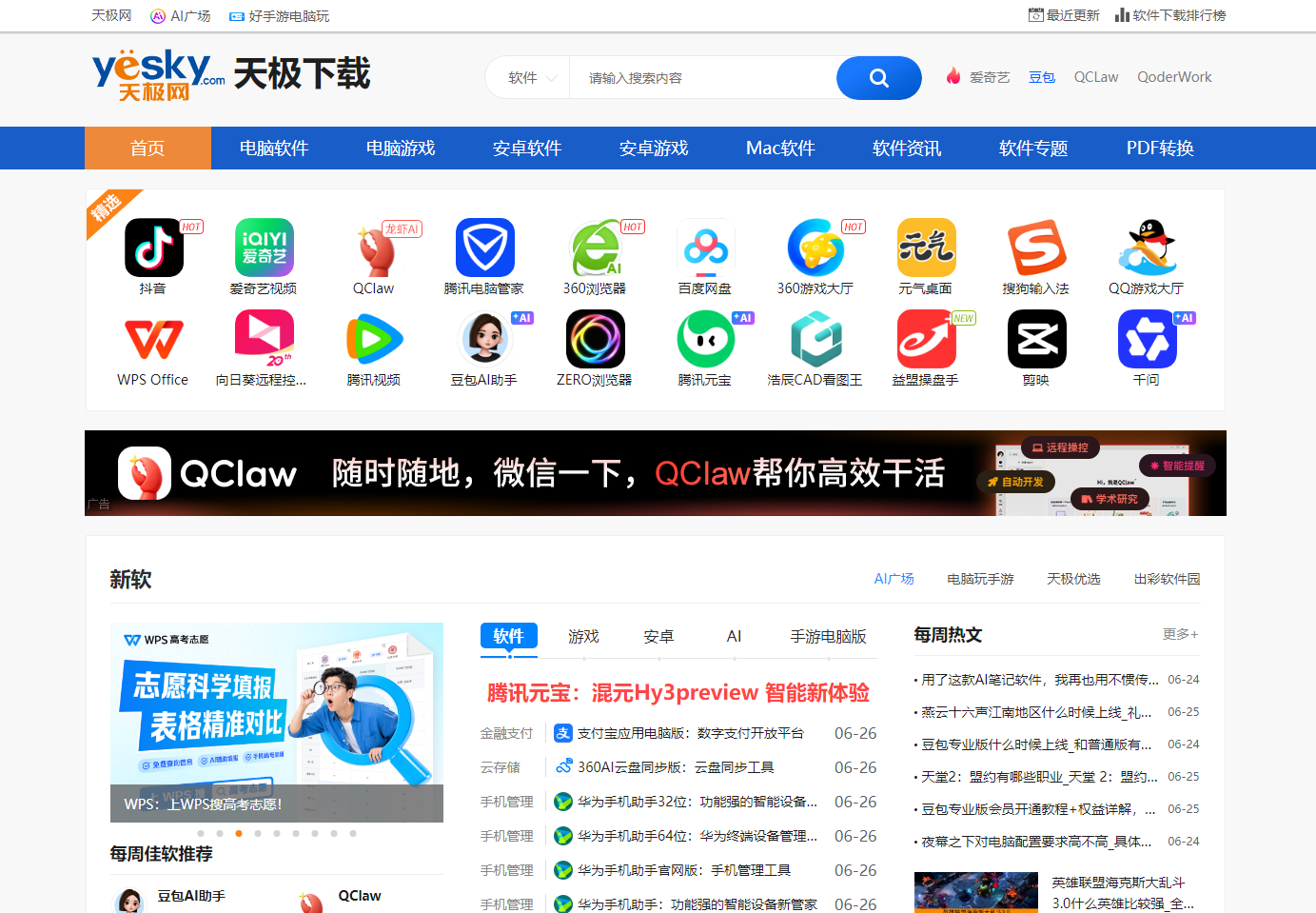Viewport: 1316px width, 913px height.
Task: Open headline 腾讯元宝：混元Hy3preview 智能新体验
Action: point(678,692)
